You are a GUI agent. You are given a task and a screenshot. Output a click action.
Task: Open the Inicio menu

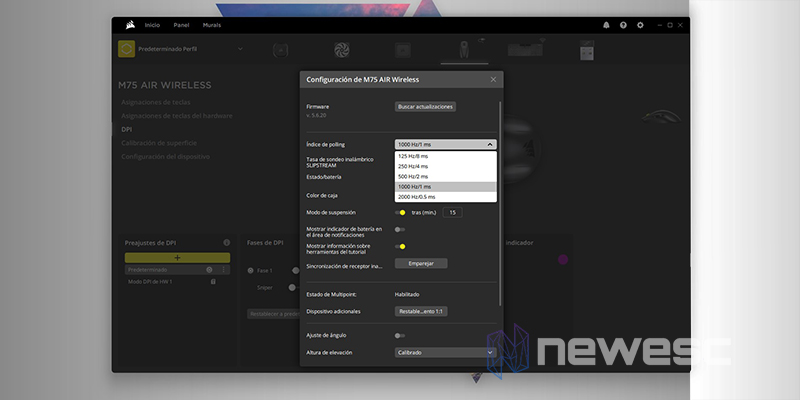coord(152,25)
